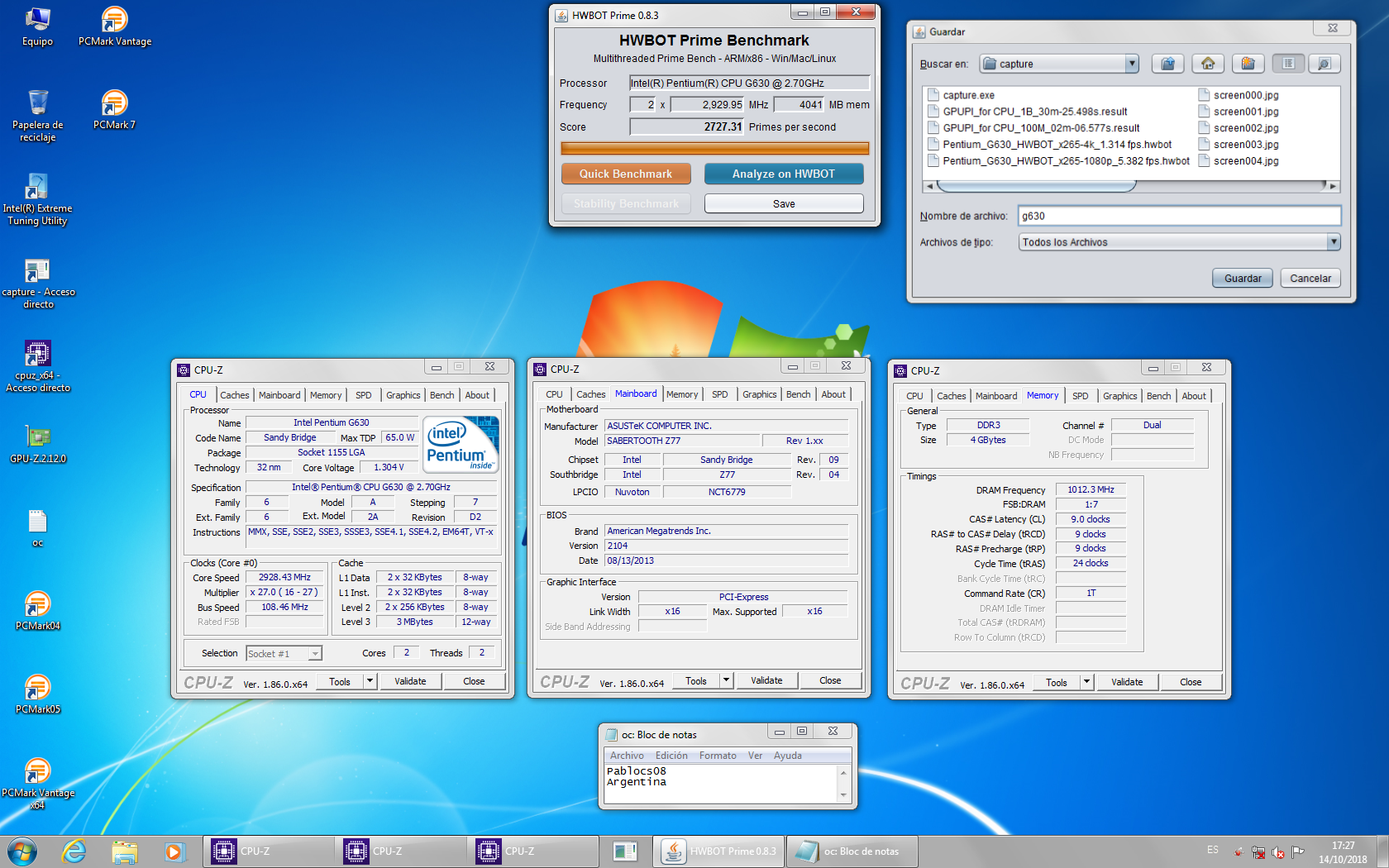
Task: Open Windows Media Player taskbar icon
Action: (x=174, y=851)
